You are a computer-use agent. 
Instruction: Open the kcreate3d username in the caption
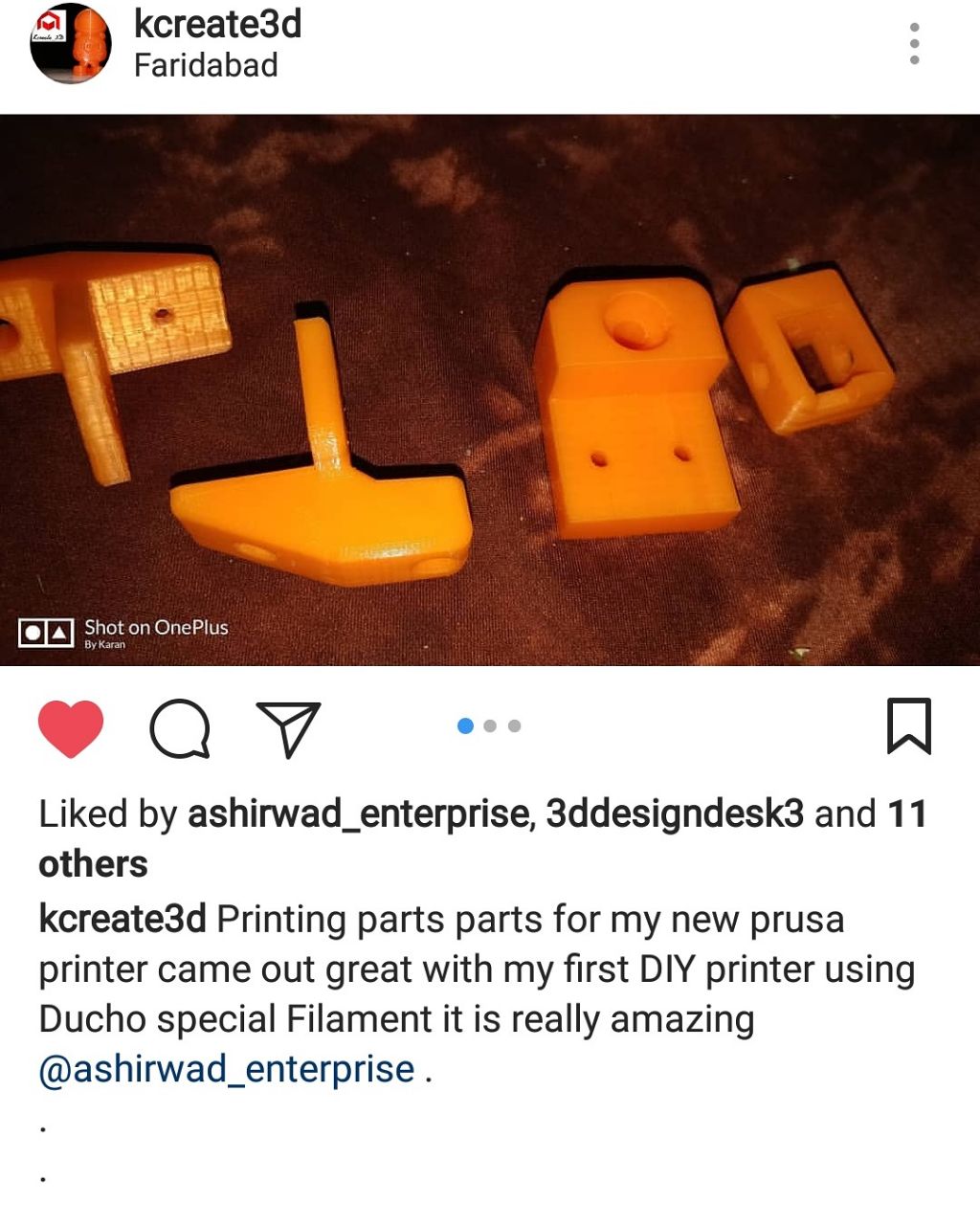pyautogui.click(x=122, y=920)
